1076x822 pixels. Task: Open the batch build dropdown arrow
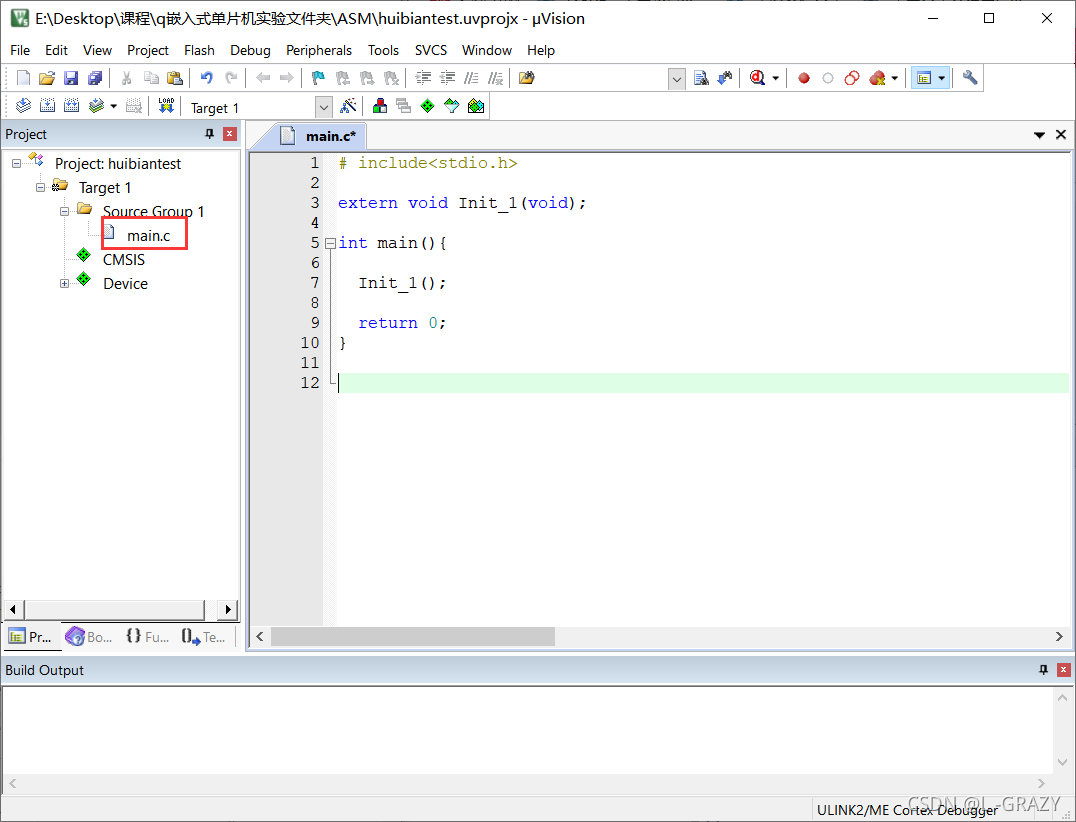pos(114,106)
